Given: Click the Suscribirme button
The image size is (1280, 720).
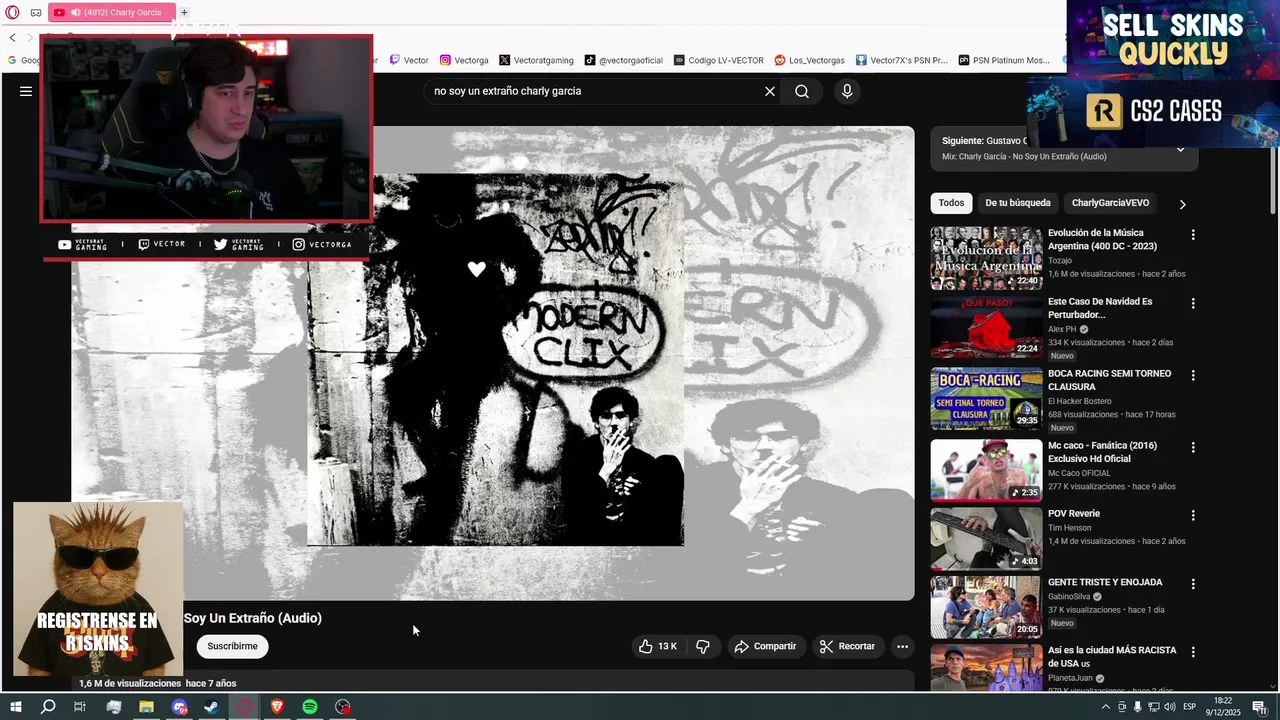Looking at the screenshot, I should (x=232, y=646).
